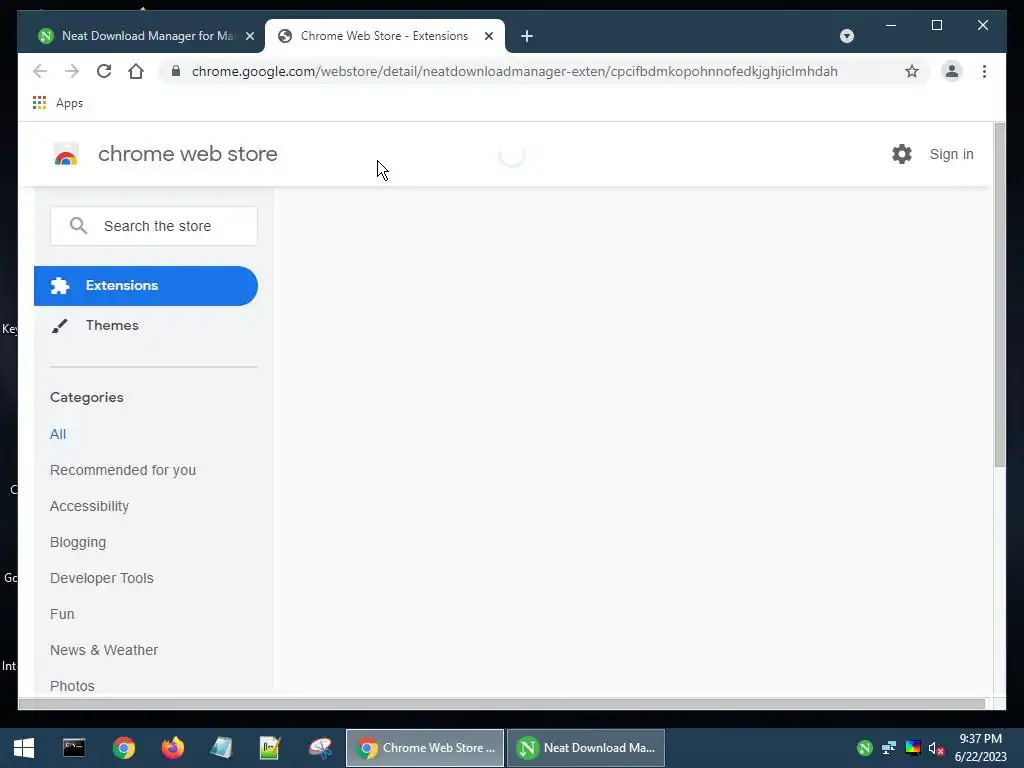This screenshot has width=1024, height=768.
Task: Open the Windows Start menu
Action: point(24,748)
